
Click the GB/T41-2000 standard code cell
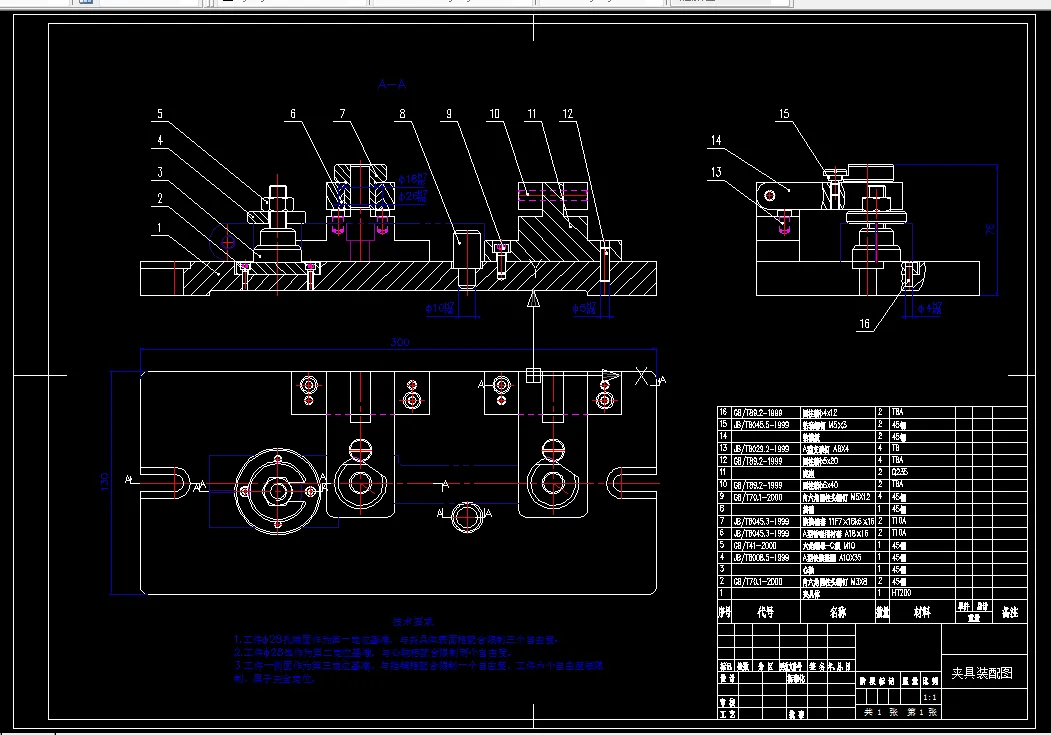(755, 545)
